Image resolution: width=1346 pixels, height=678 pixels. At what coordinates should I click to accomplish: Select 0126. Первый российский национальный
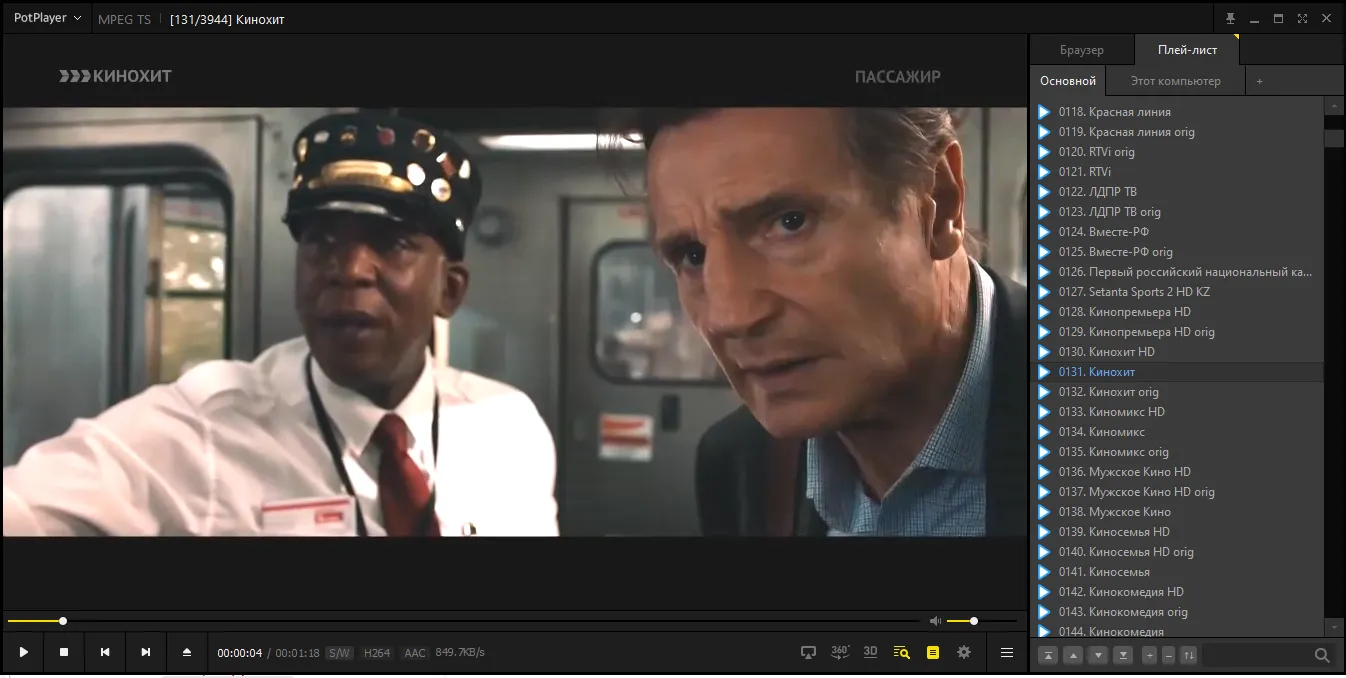click(1177, 272)
